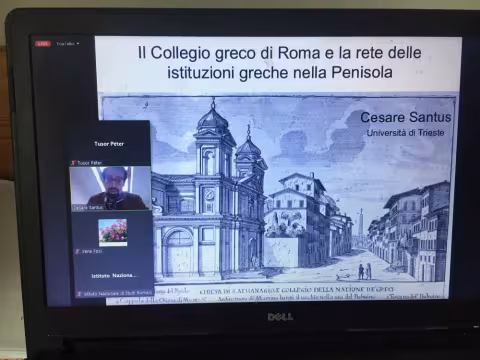
Task: Click the Università di Trieste text on slide
Action: point(405,133)
